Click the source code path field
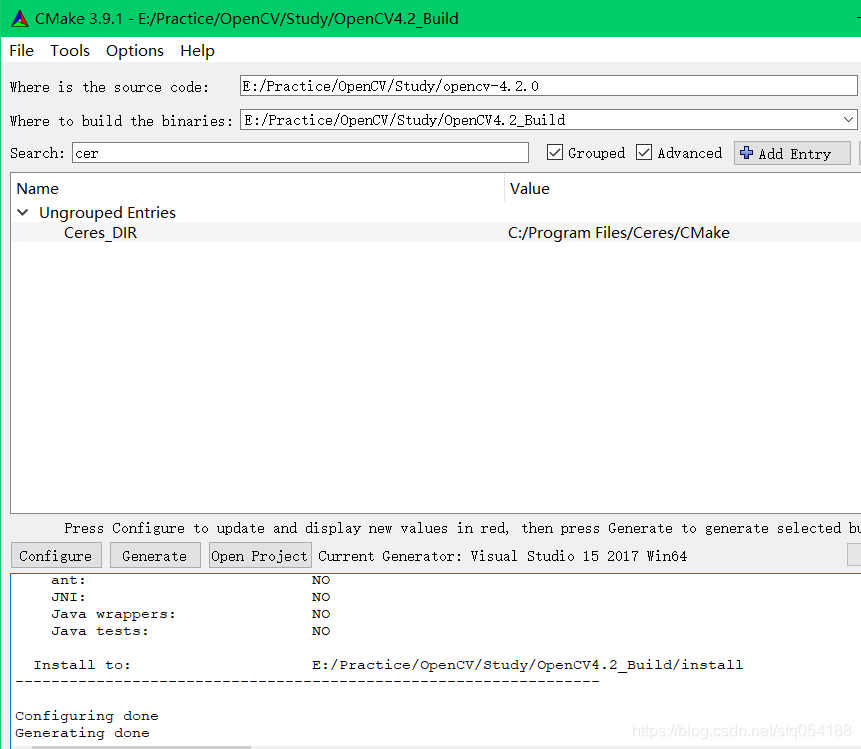 547,85
